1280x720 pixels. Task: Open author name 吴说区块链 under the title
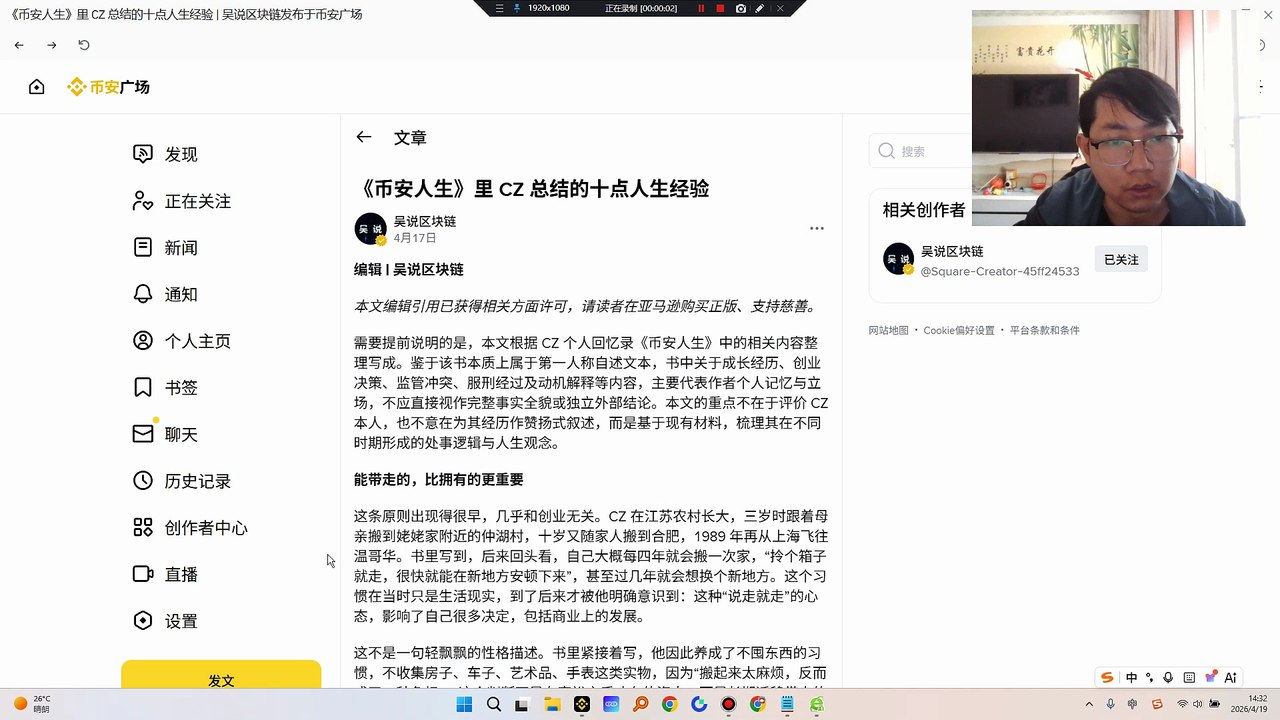tap(425, 221)
